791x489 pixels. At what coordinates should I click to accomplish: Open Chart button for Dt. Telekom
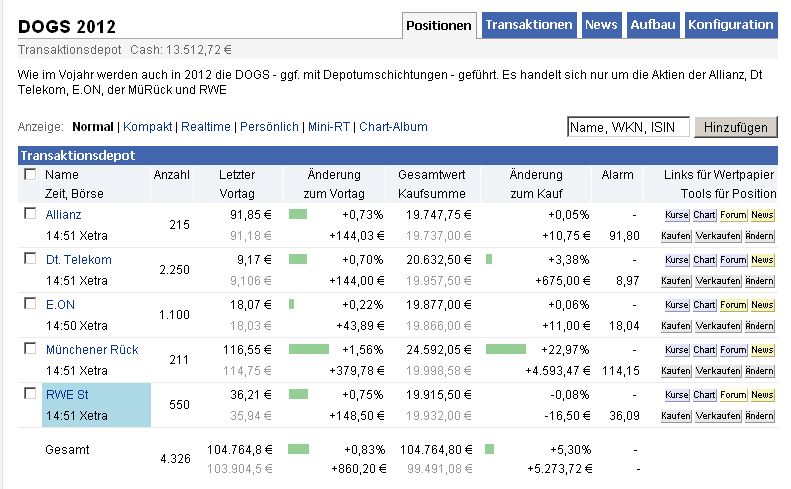pyautogui.click(x=704, y=260)
